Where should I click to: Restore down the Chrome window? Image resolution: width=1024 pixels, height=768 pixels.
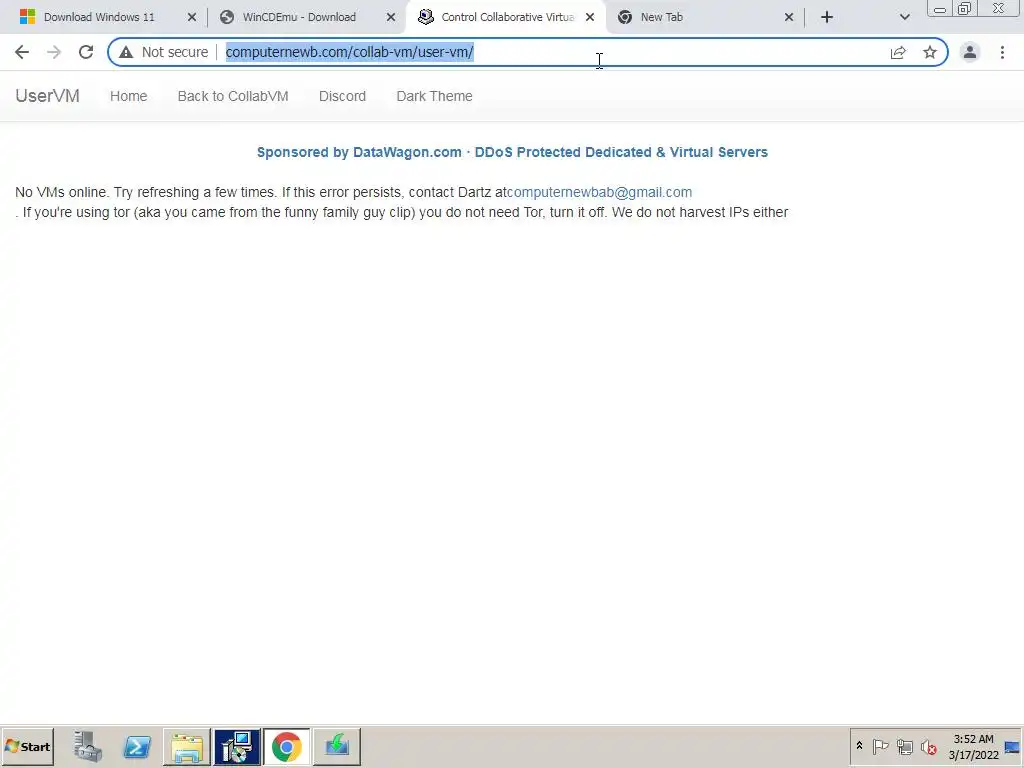pos(964,9)
